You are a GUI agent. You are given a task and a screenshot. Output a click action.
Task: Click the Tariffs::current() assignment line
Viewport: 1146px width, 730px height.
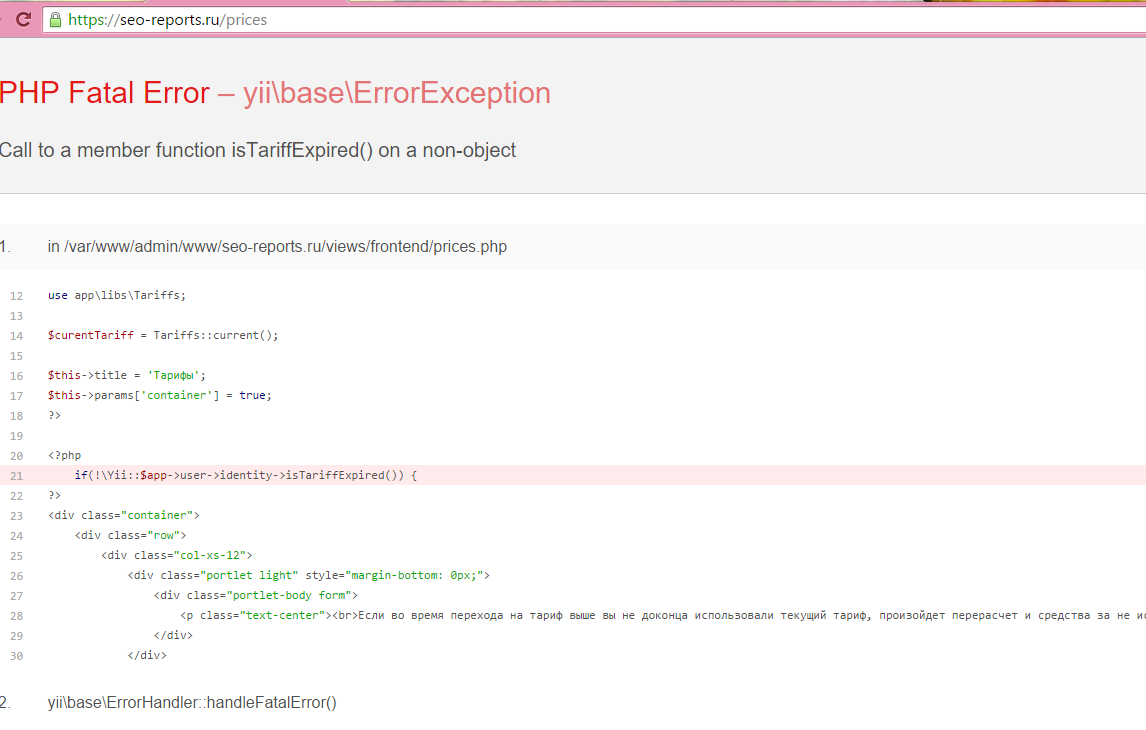point(163,335)
